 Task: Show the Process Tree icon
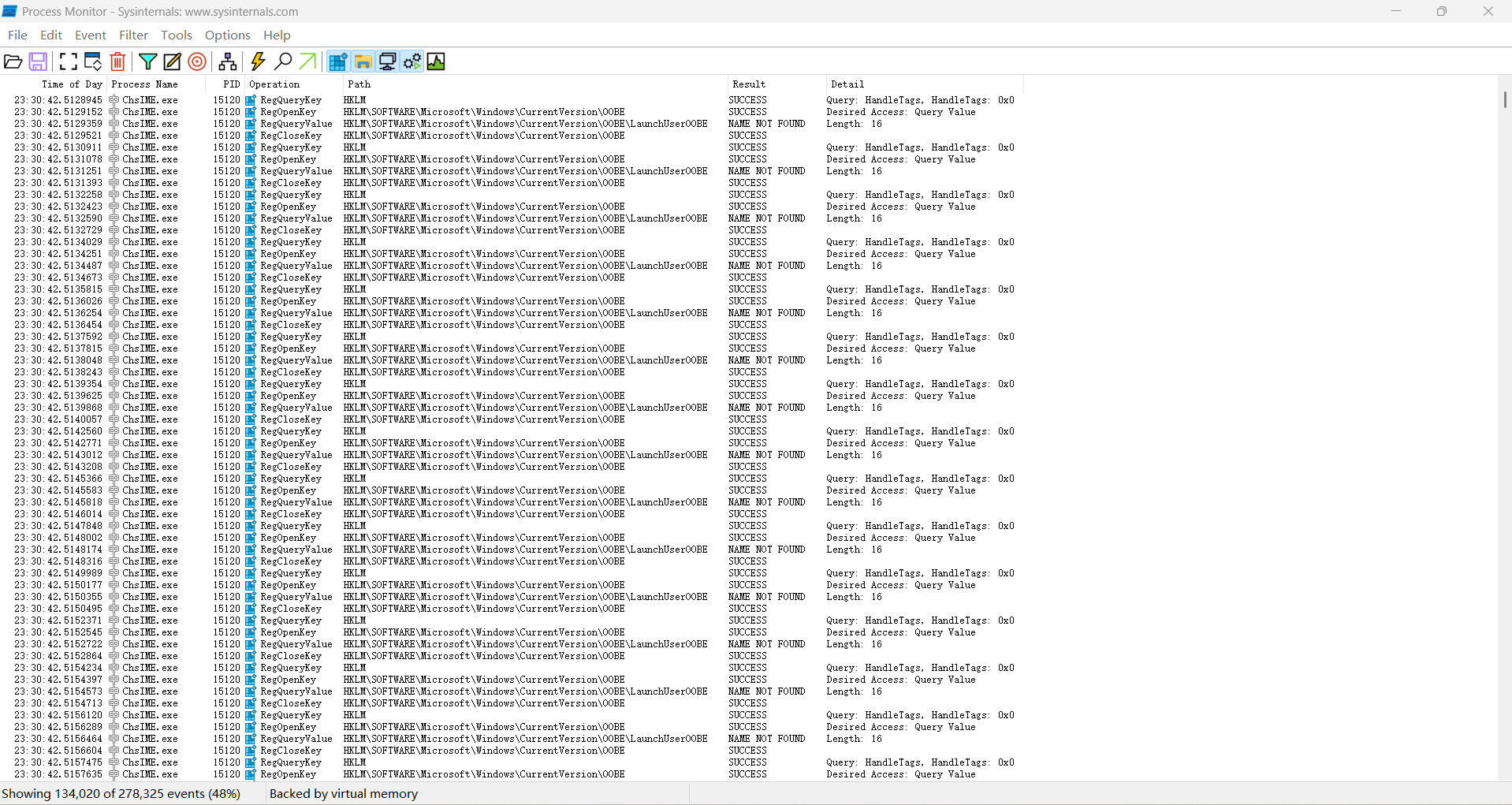click(x=228, y=61)
